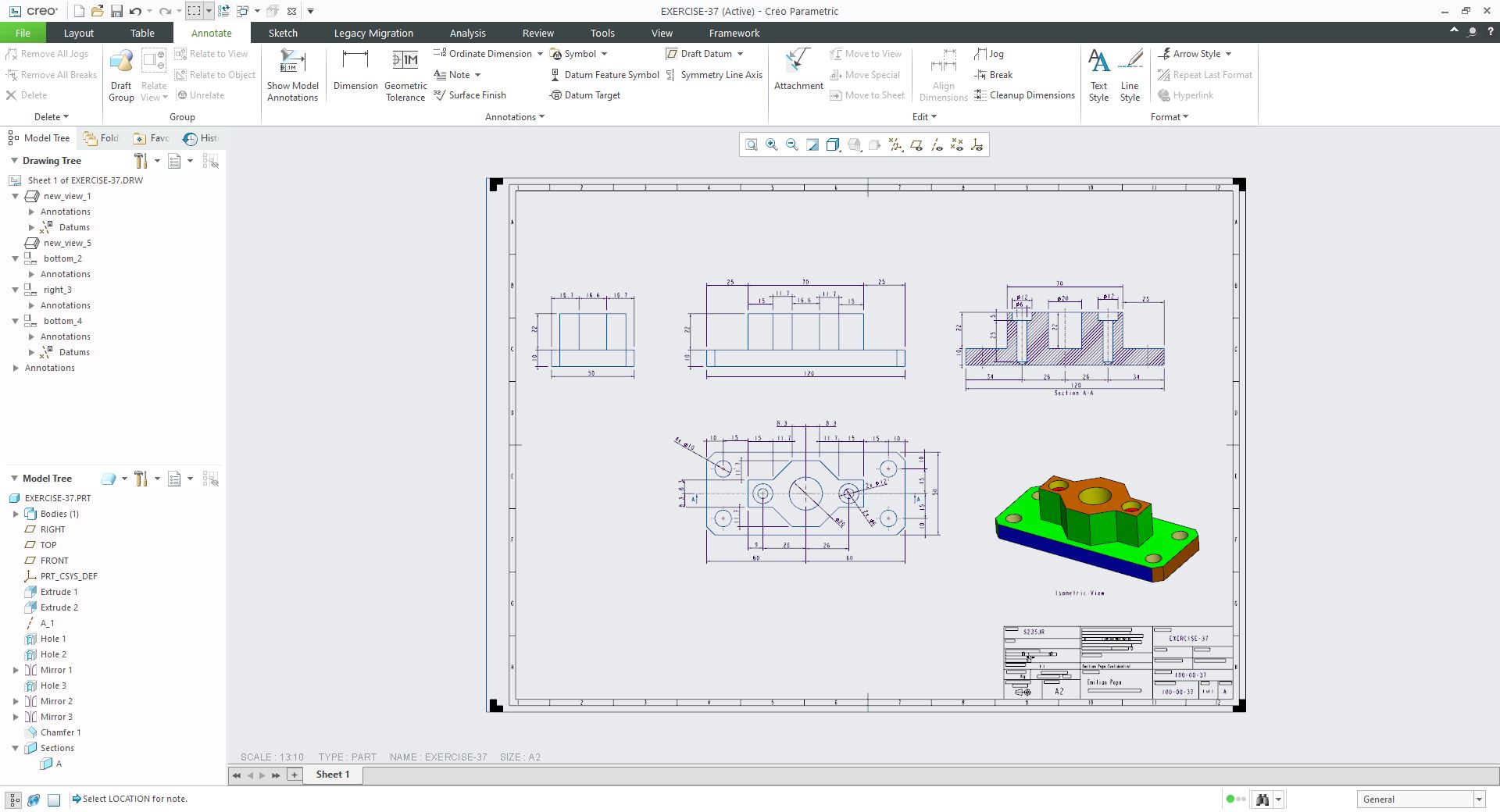Open the File menu

pyautogui.click(x=23, y=33)
